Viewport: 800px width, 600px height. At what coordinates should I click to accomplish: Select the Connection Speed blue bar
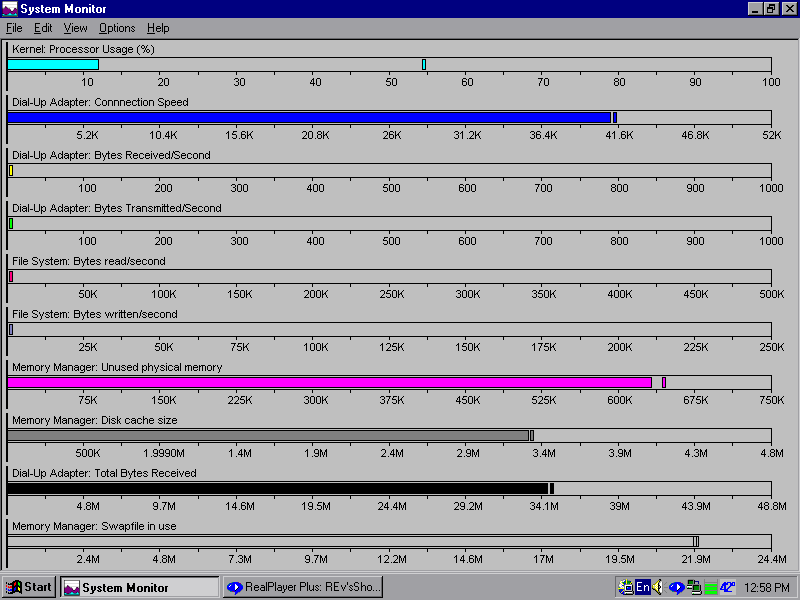pyautogui.click(x=308, y=117)
